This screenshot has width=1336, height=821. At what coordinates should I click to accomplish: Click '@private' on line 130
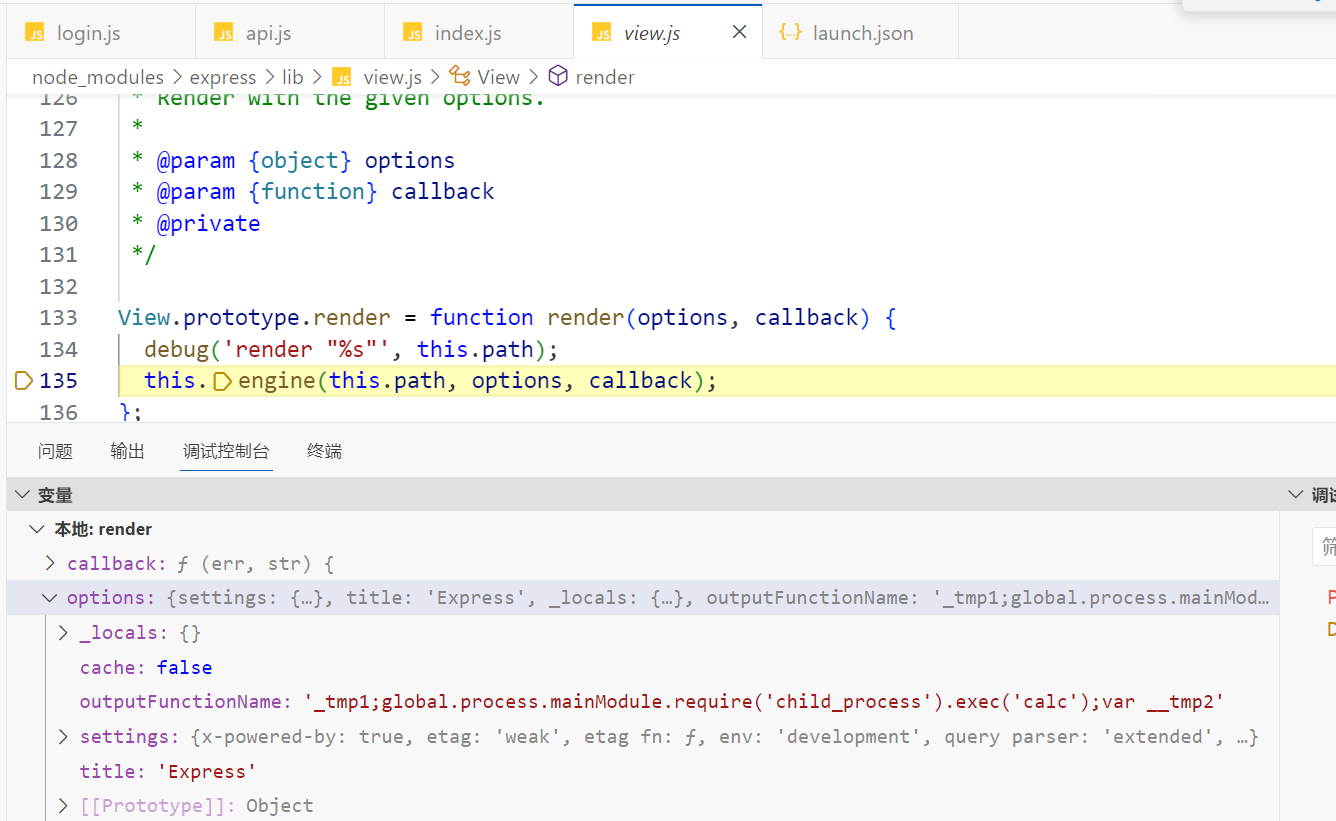click(x=208, y=223)
